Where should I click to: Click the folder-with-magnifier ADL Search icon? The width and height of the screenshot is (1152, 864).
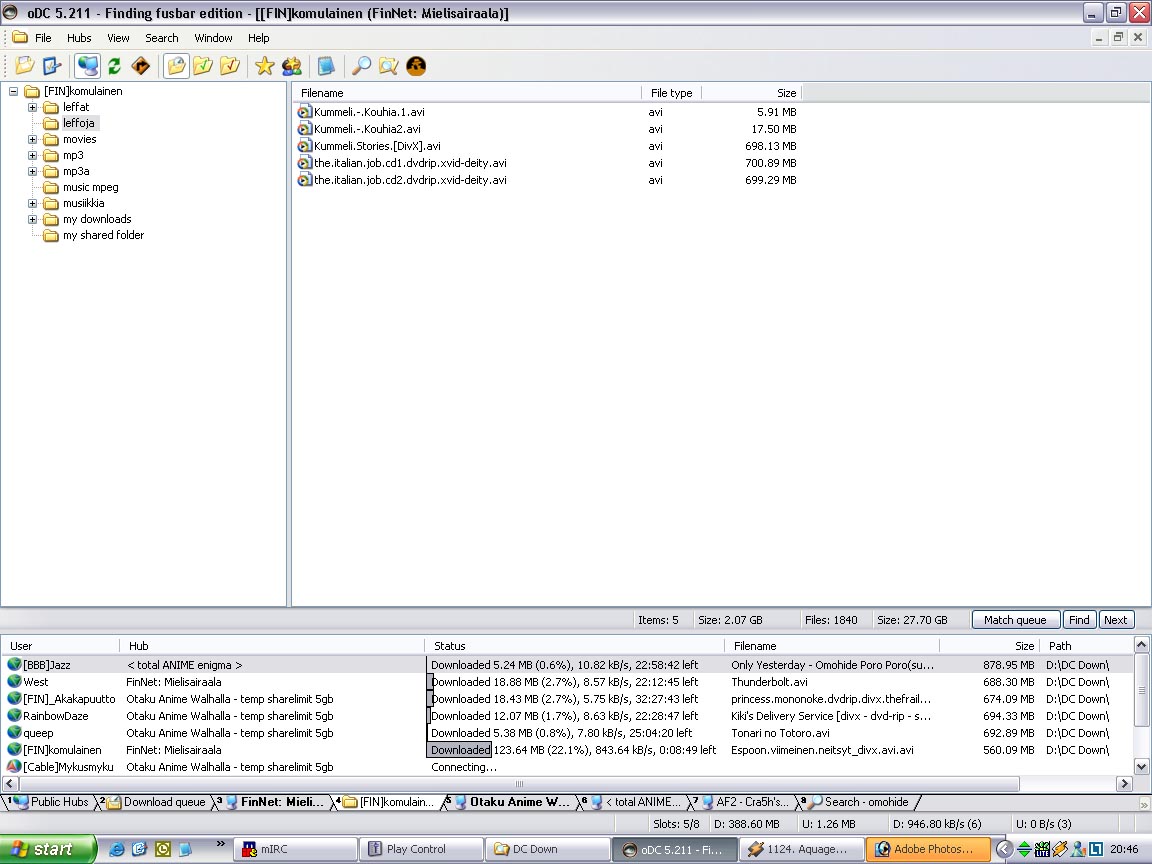389,66
